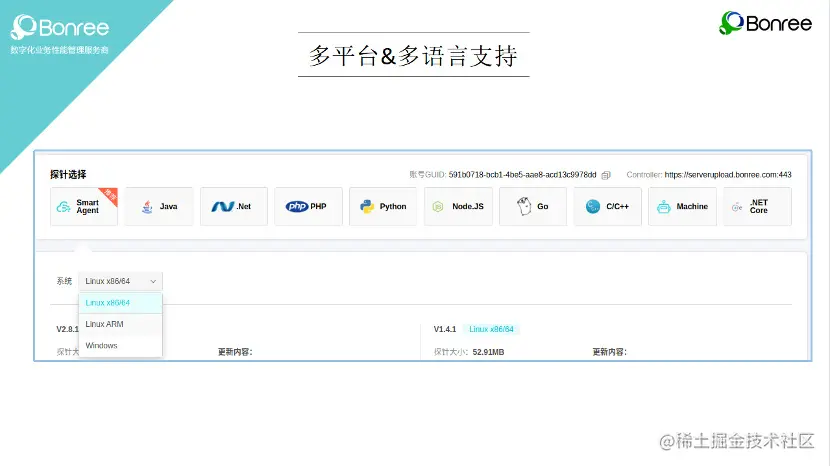
Task: Select the C/C++ probe card
Action: click(607, 207)
